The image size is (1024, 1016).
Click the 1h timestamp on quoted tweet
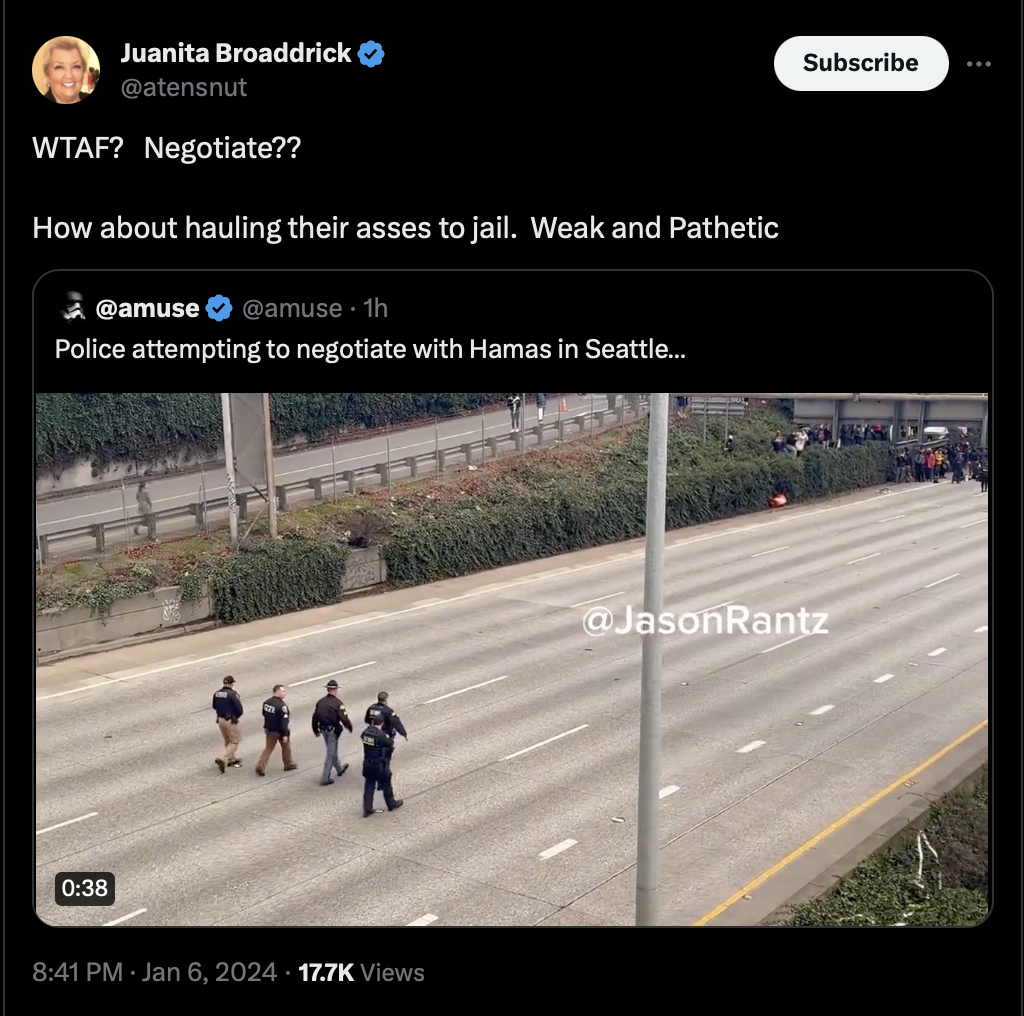pyautogui.click(x=376, y=308)
